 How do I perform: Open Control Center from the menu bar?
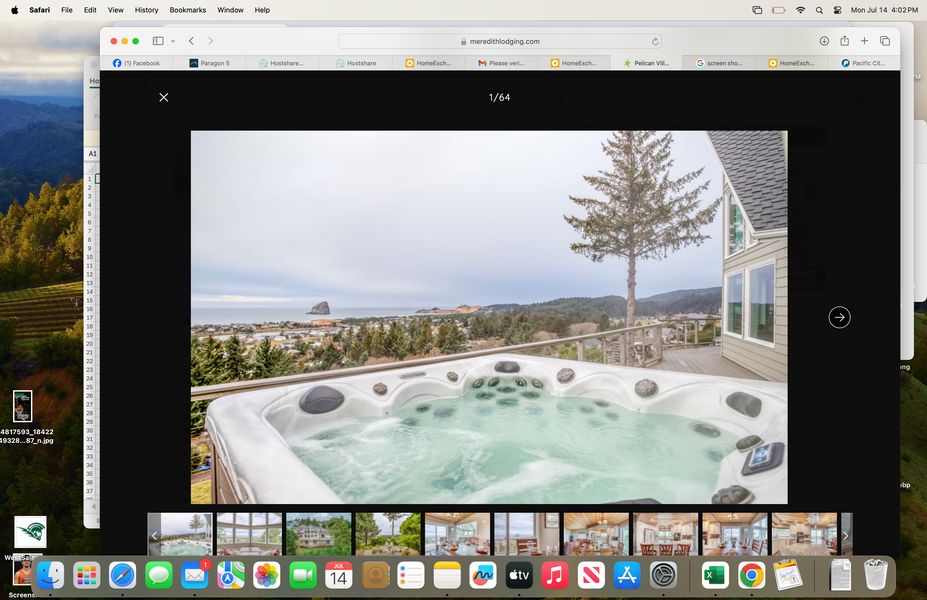837,10
